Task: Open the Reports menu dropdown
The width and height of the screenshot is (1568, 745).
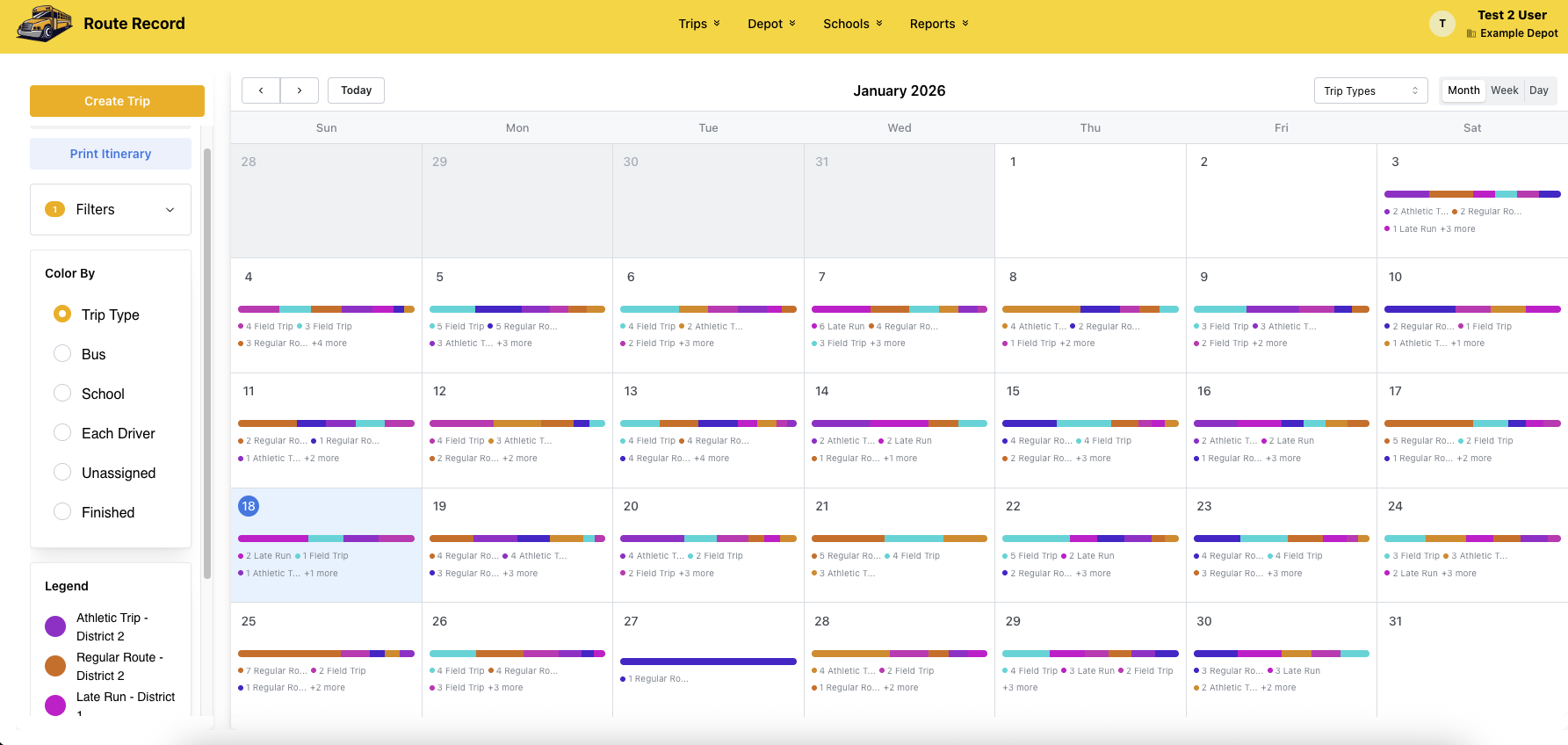Action: click(x=939, y=24)
